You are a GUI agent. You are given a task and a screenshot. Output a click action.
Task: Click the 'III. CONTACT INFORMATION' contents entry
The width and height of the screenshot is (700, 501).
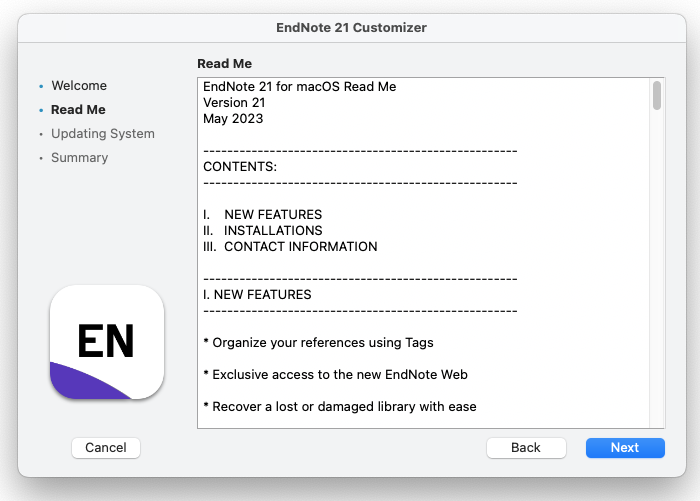coord(290,247)
